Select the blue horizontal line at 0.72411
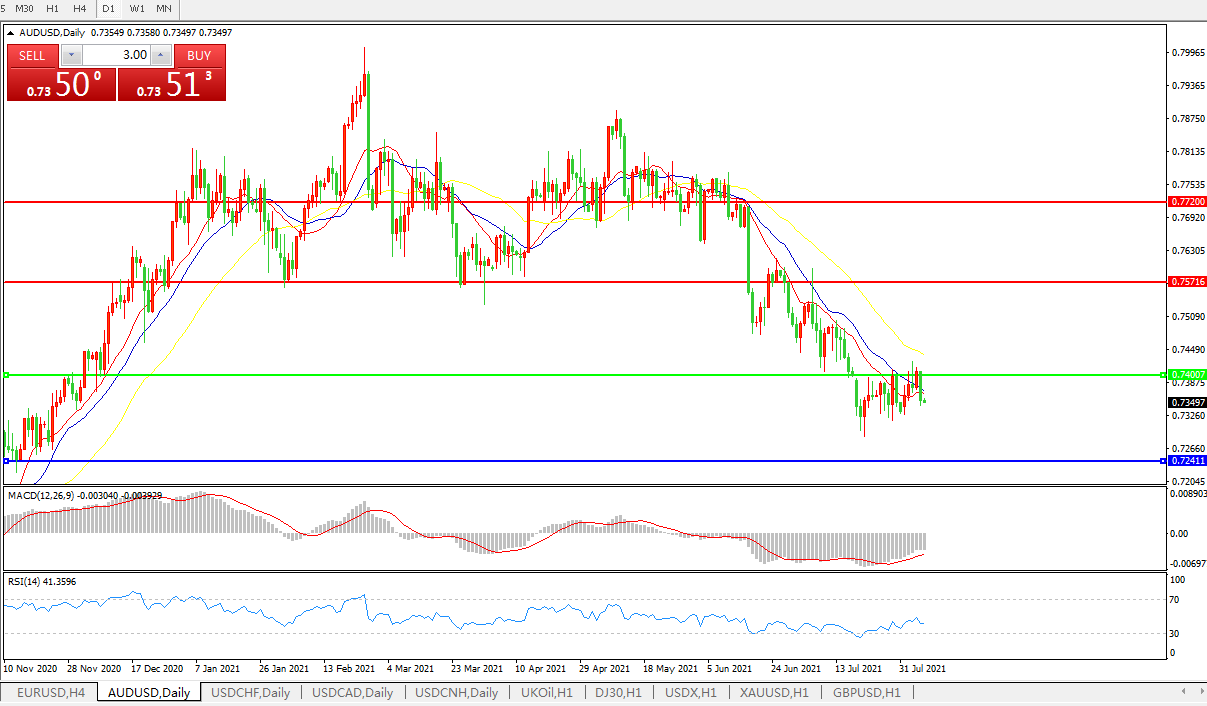Image resolution: width=1207 pixels, height=706 pixels. [x=600, y=461]
